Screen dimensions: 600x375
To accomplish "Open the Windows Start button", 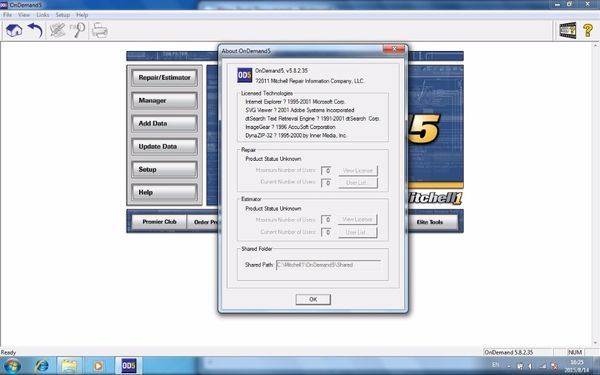I will (x=12, y=366).
